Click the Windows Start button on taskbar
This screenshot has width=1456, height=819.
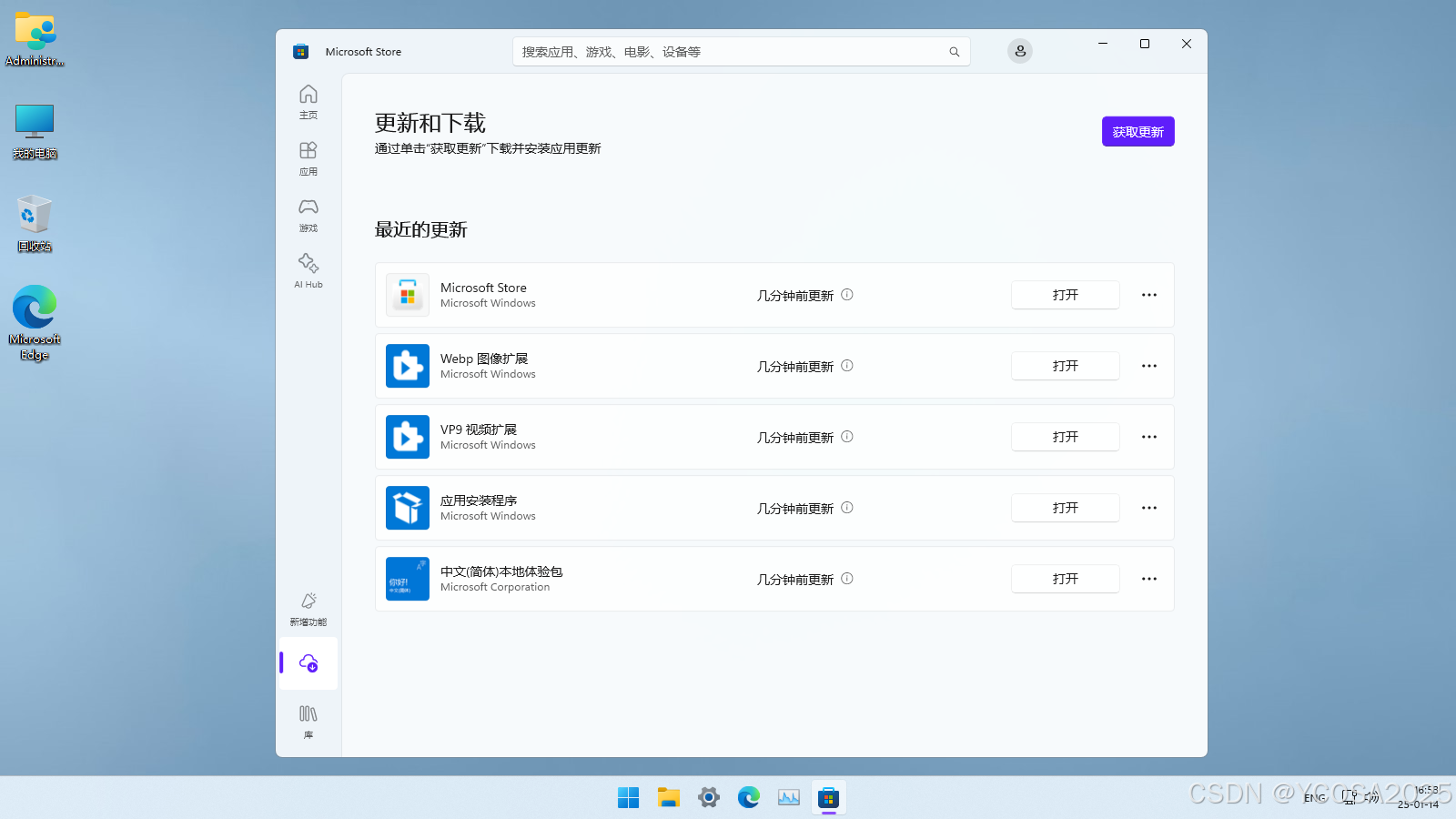pos(629,798)
